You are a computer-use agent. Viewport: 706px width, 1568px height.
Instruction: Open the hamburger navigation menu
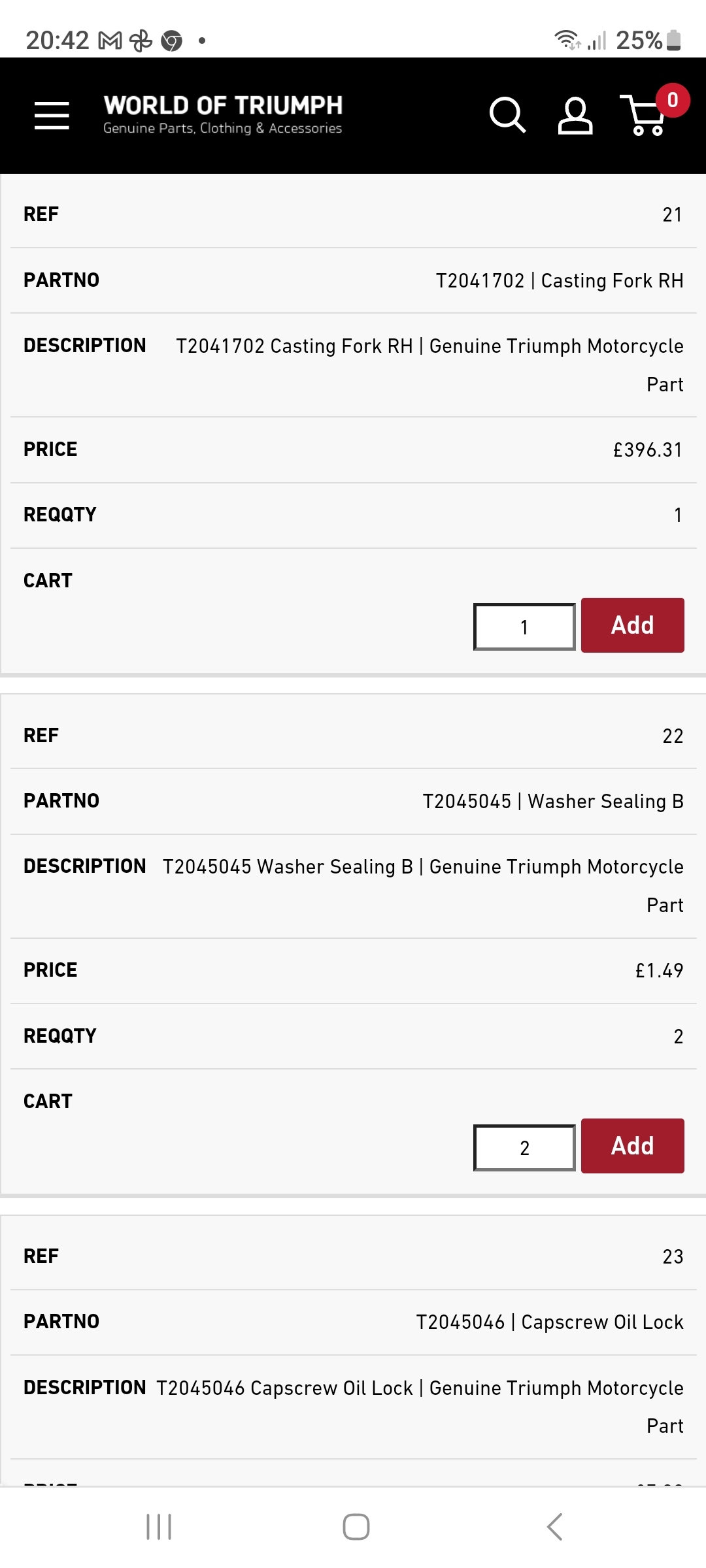pyautogui.click(x=52, y=116)
